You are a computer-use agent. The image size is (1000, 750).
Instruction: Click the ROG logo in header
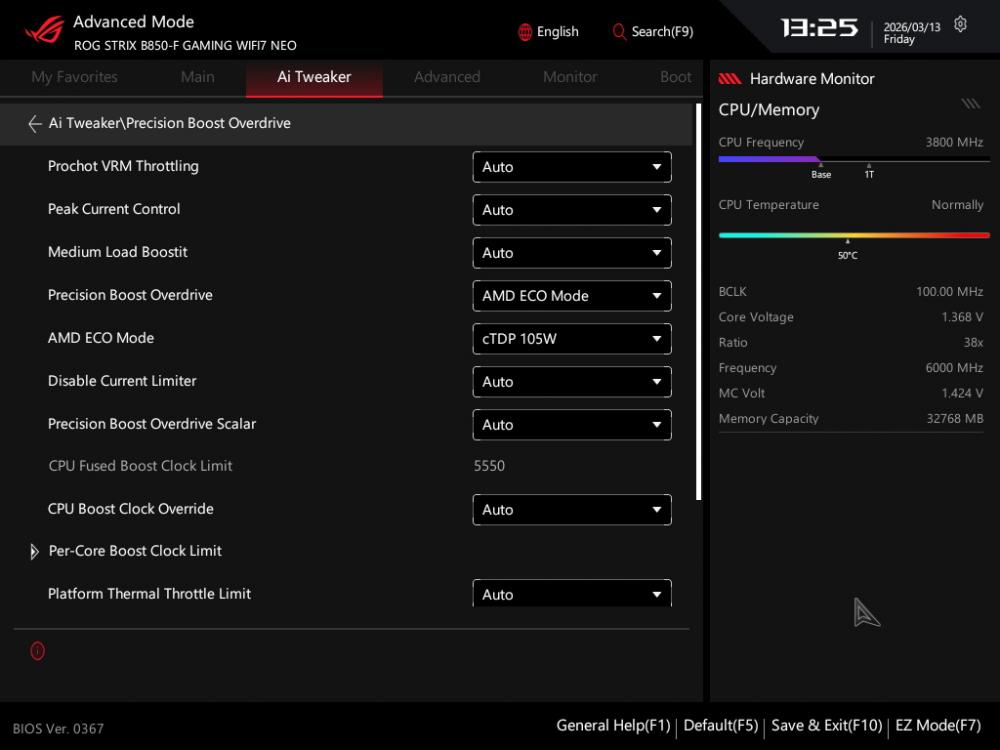click(43, 30)
